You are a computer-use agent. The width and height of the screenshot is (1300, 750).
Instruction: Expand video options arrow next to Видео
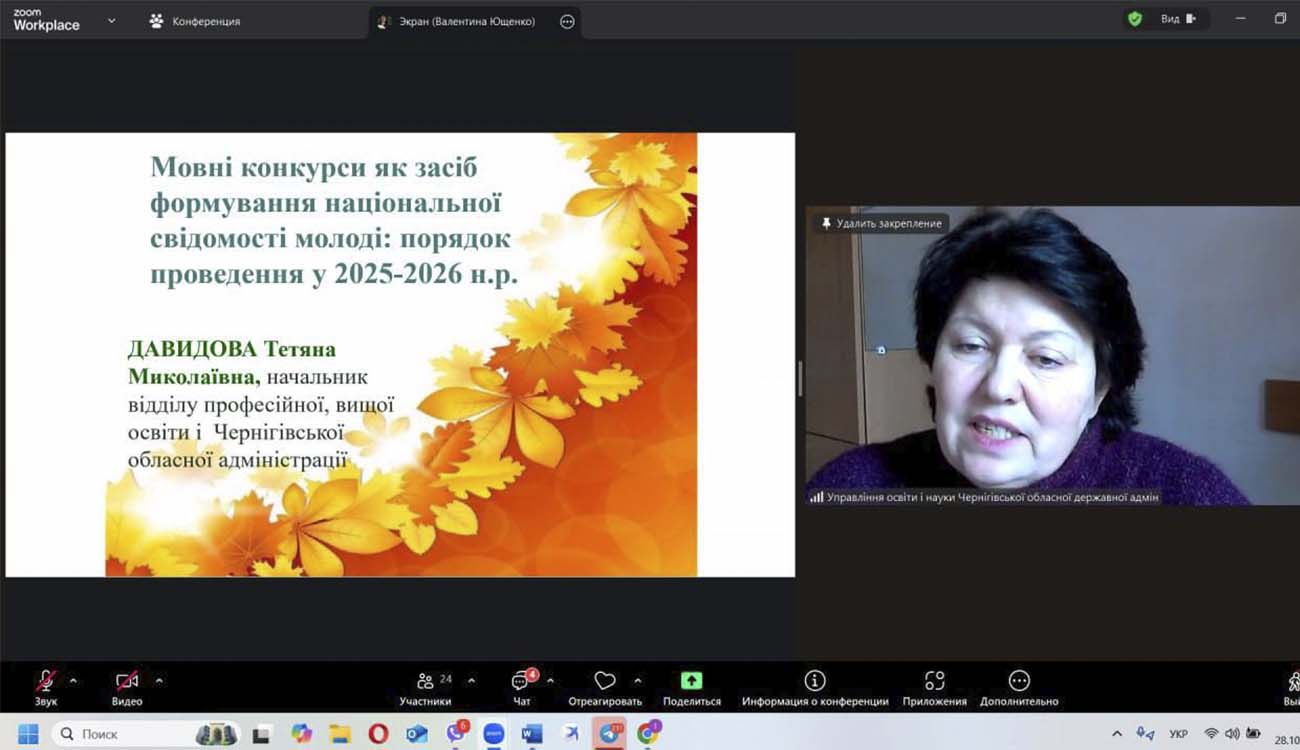point(159,681)
